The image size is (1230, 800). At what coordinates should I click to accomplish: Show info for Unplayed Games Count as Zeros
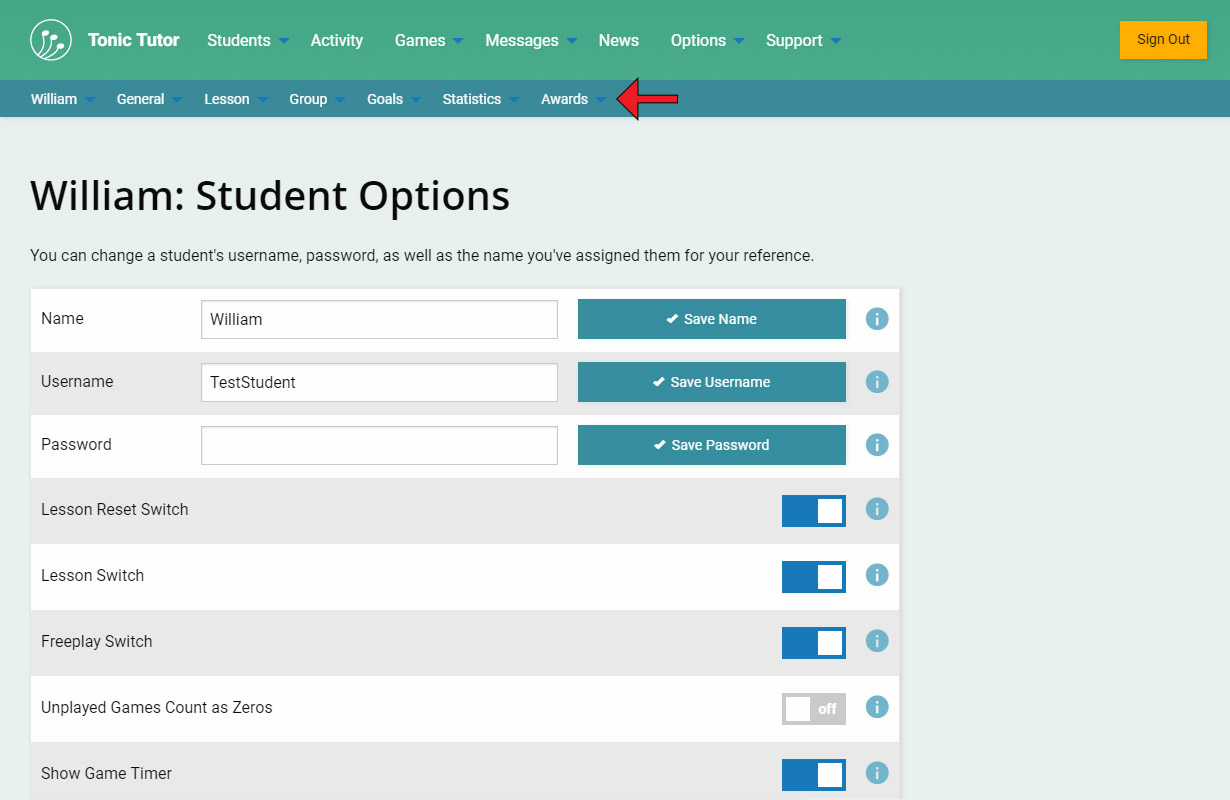coord(877,707)
